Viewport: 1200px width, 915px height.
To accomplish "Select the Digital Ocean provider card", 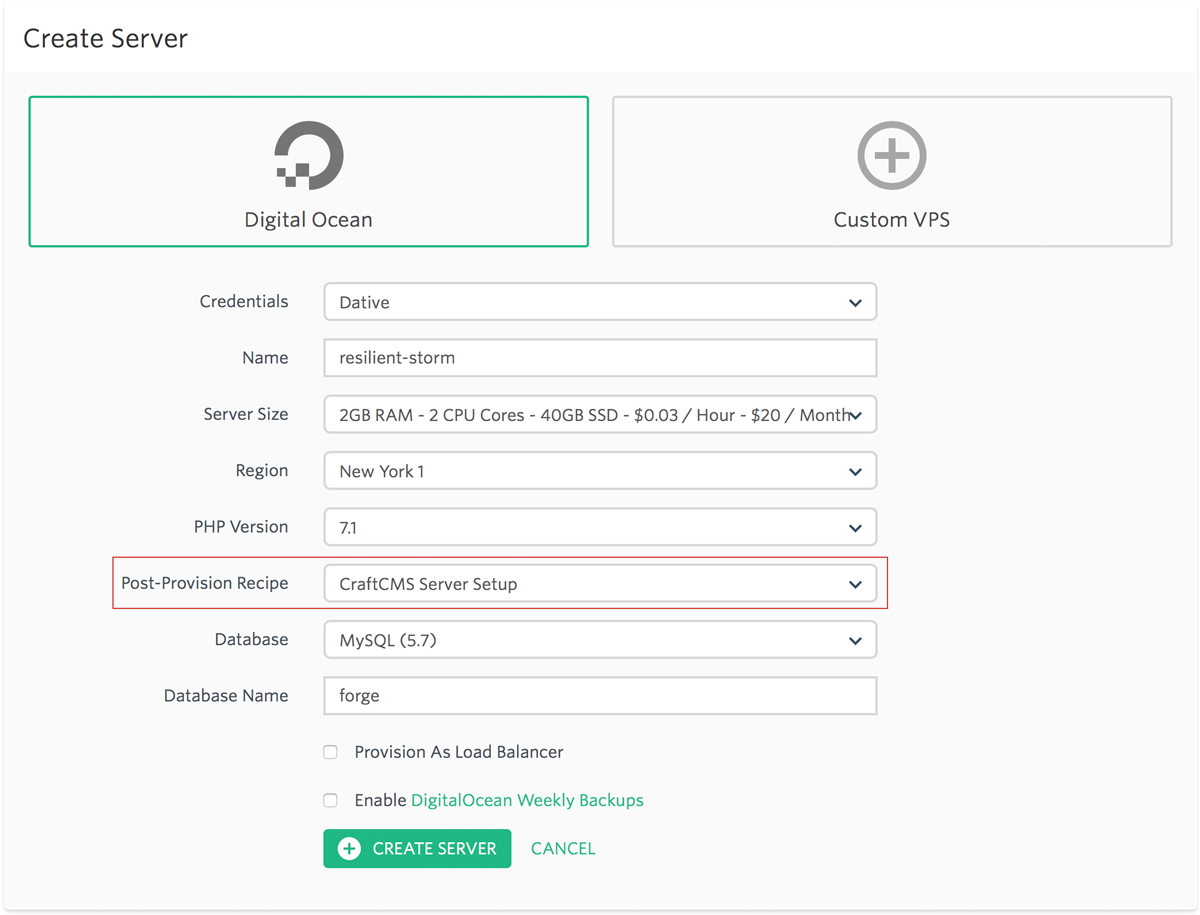I will tap(308, 171).
